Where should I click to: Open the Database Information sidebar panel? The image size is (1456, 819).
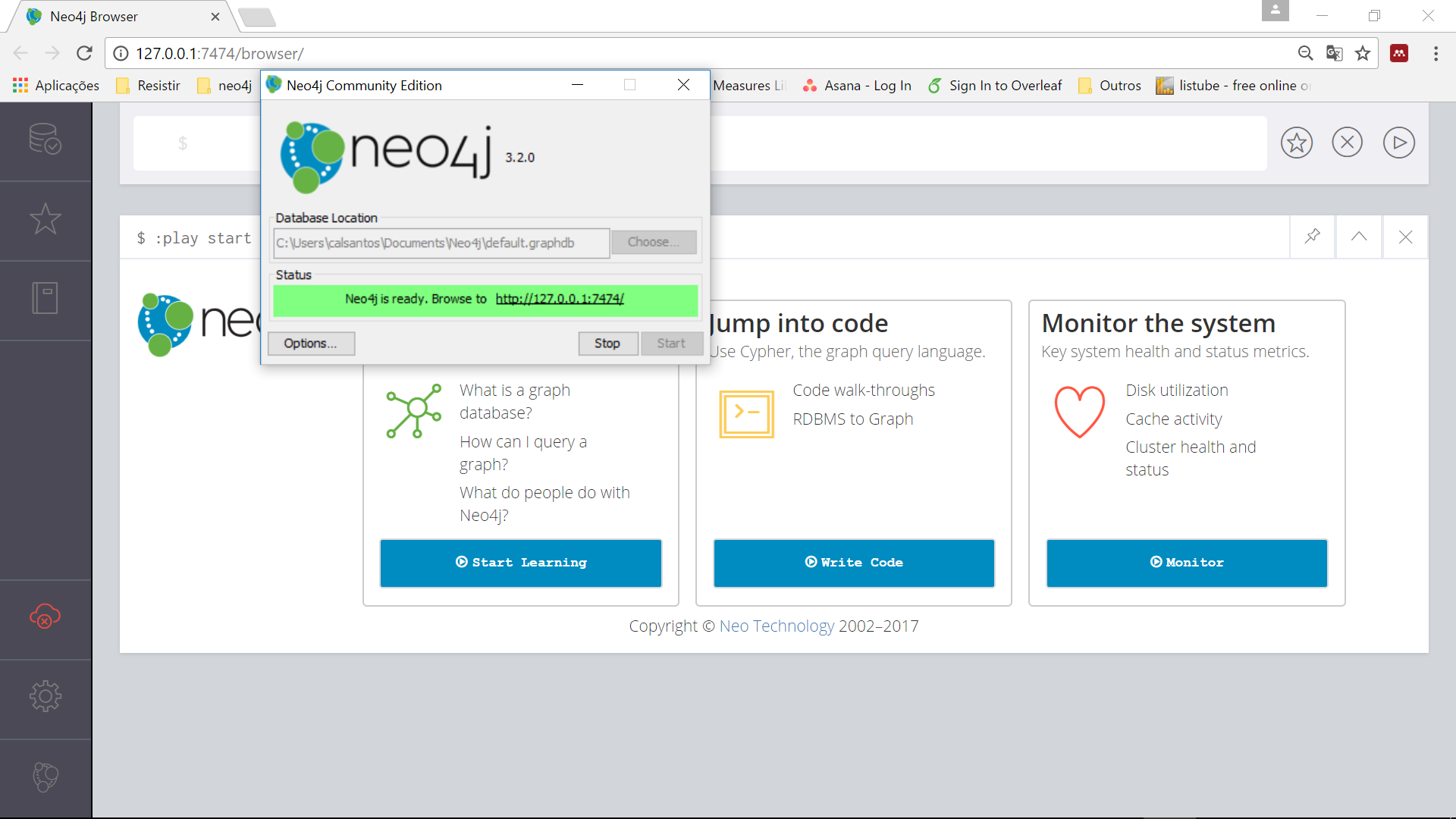45,140
